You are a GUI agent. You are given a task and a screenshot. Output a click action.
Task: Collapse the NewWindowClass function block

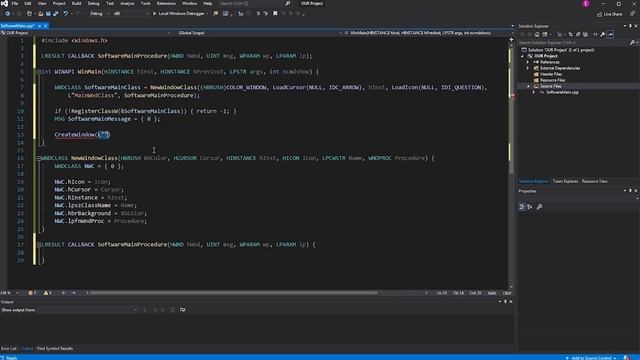coord(39,158)
